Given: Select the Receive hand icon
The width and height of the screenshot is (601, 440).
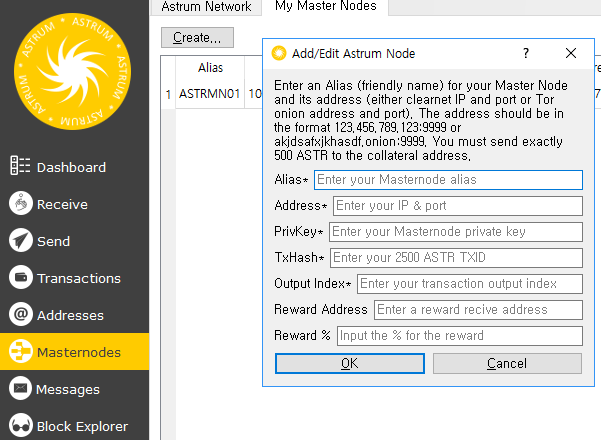Looking at the screenshot, I should (x=21, y=203).
